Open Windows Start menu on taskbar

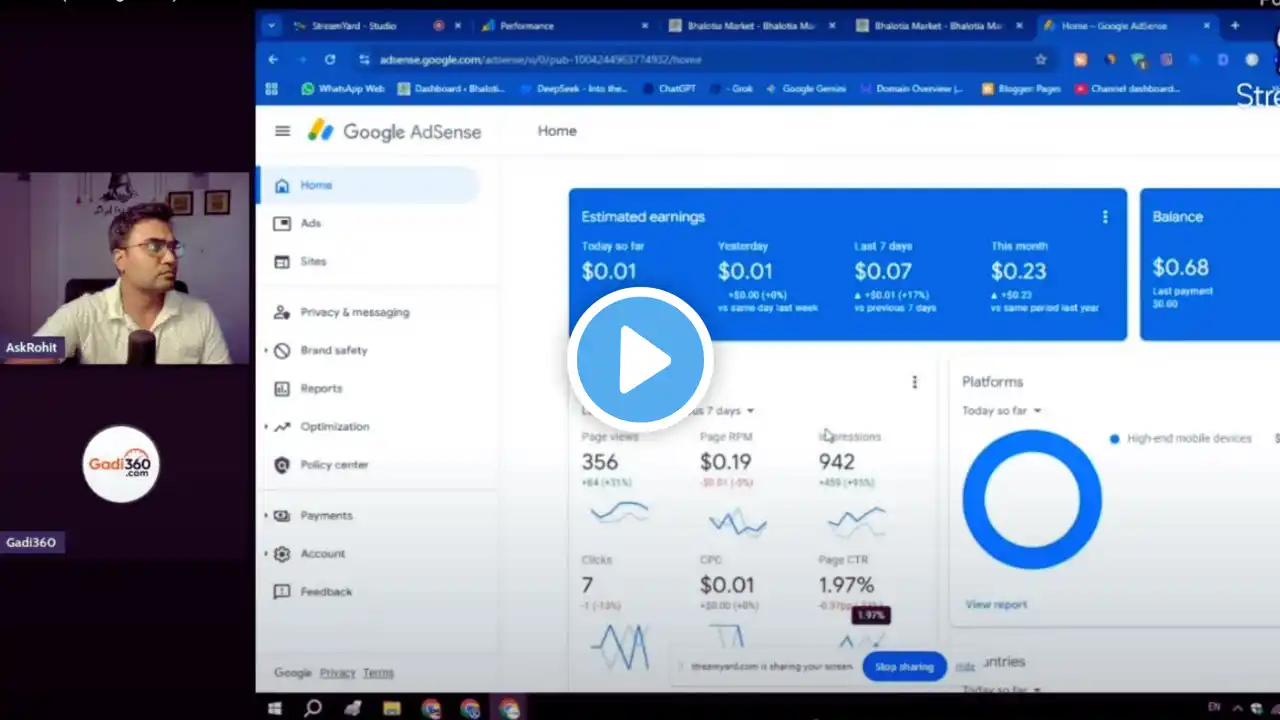click(x=274, y=708)
